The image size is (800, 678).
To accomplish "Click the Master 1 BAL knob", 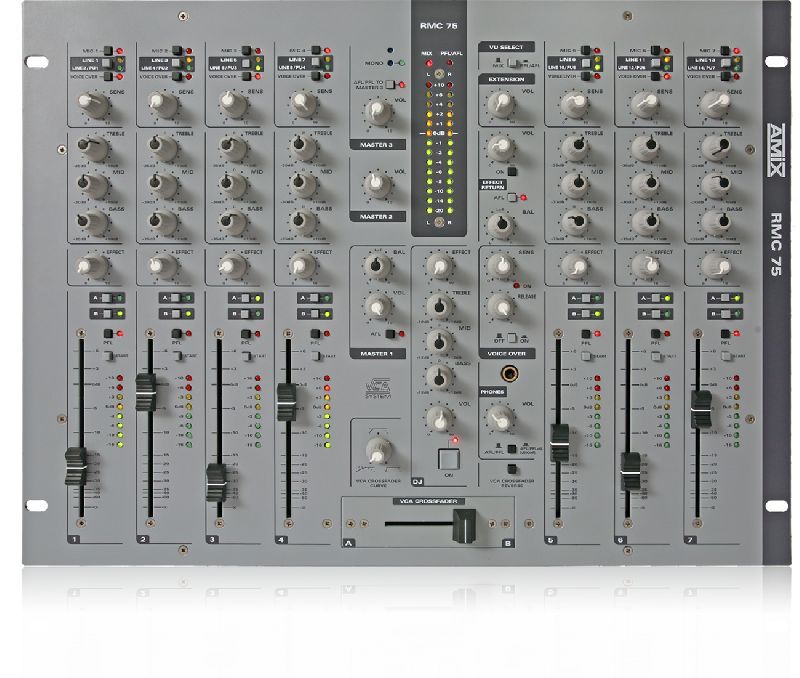I will coord(377,265).
